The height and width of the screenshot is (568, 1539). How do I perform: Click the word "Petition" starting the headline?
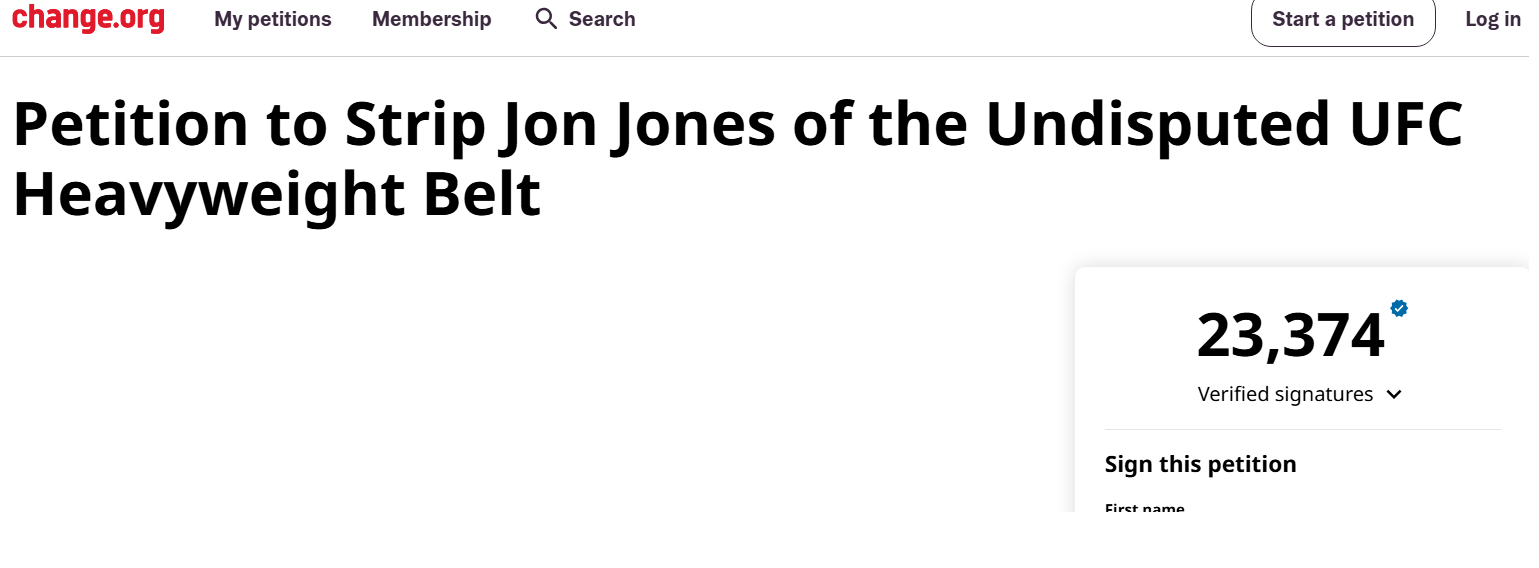[130, 125]
